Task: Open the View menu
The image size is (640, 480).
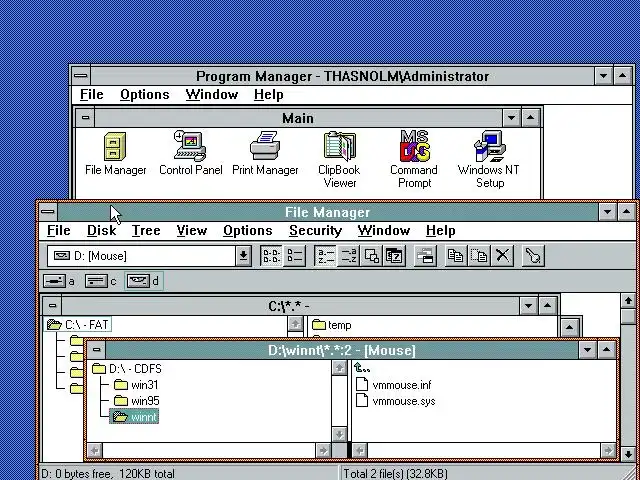Action: (191, 231)
